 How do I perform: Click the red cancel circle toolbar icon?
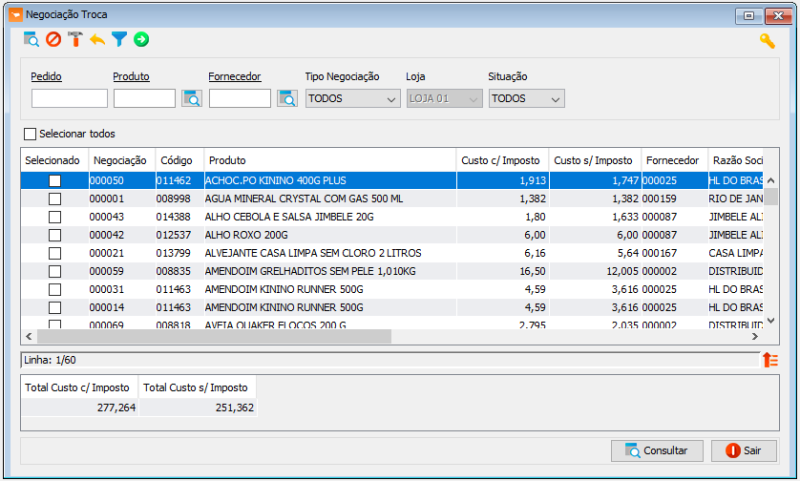[x=54, y=39]
